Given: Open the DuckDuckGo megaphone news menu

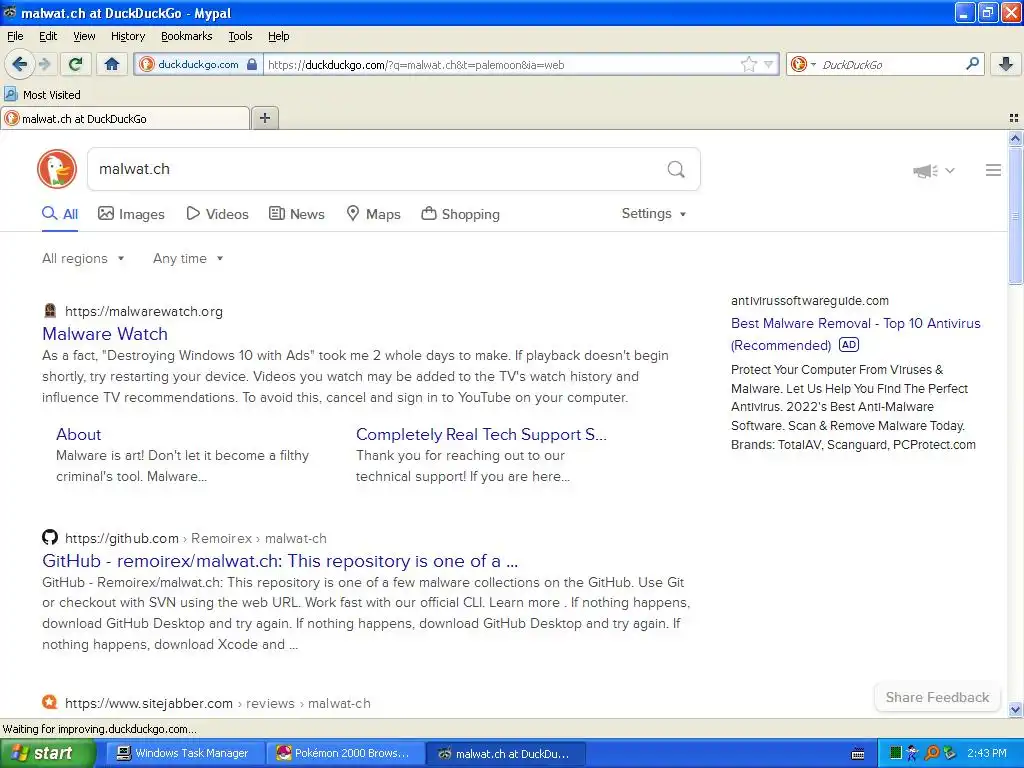Looking at the screenshot, I should pos(933,170).
